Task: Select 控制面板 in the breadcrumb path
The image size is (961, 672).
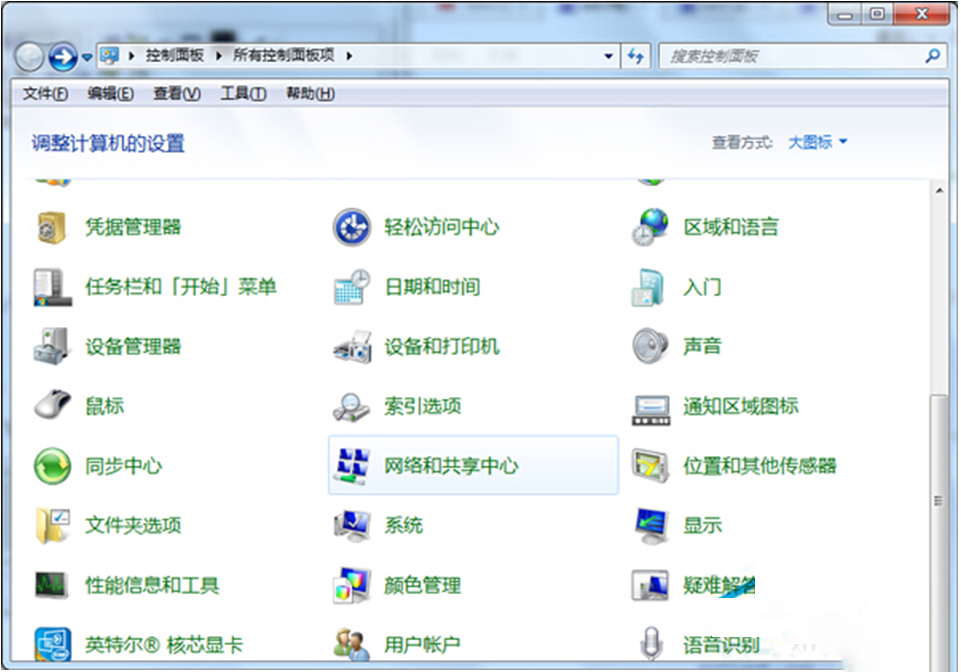Action: (175, 57)
